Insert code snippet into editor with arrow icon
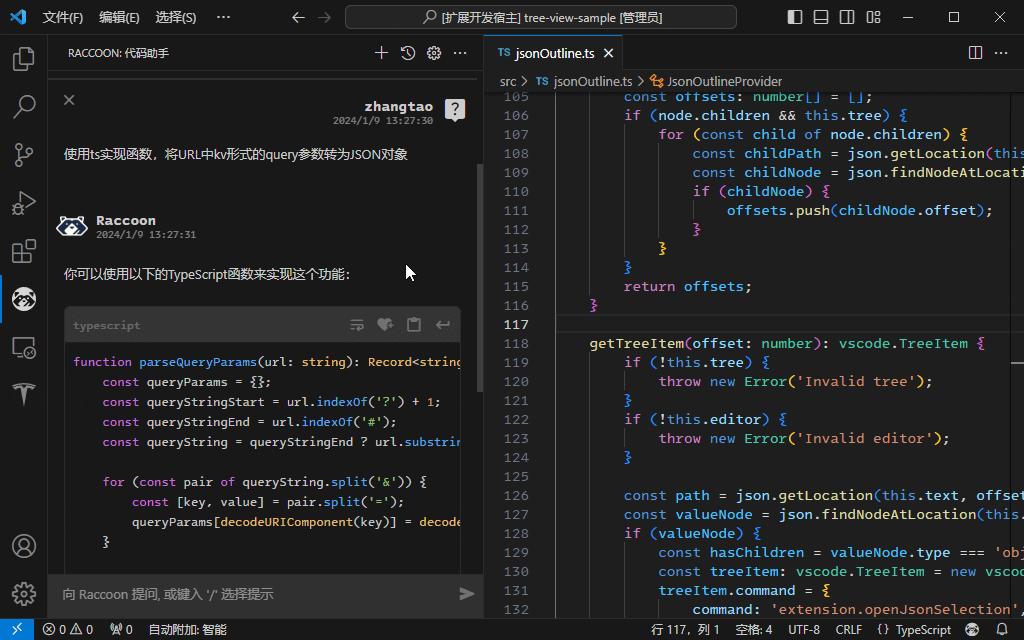This screenshot has width=1024, height=640. click(x=442, y=325)
